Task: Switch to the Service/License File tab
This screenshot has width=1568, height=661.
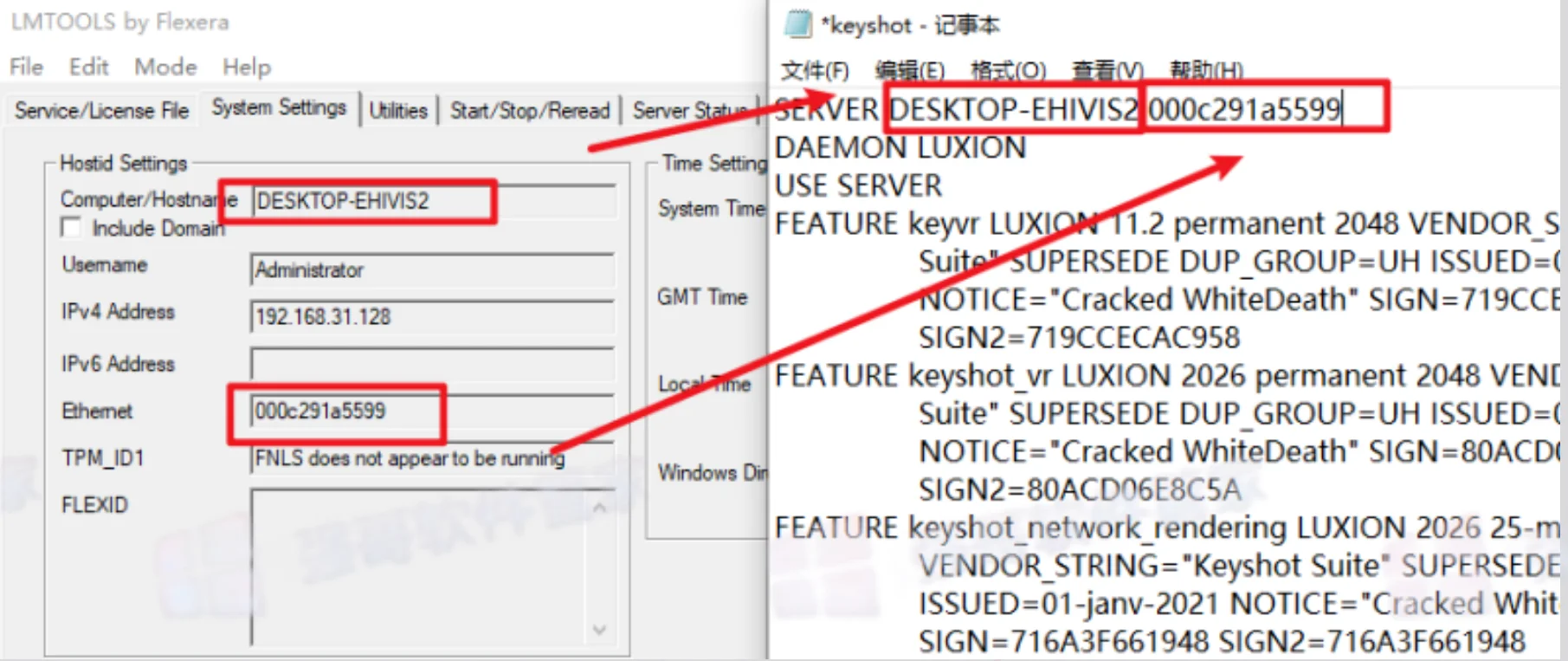Action: click(x=101, y=111)
